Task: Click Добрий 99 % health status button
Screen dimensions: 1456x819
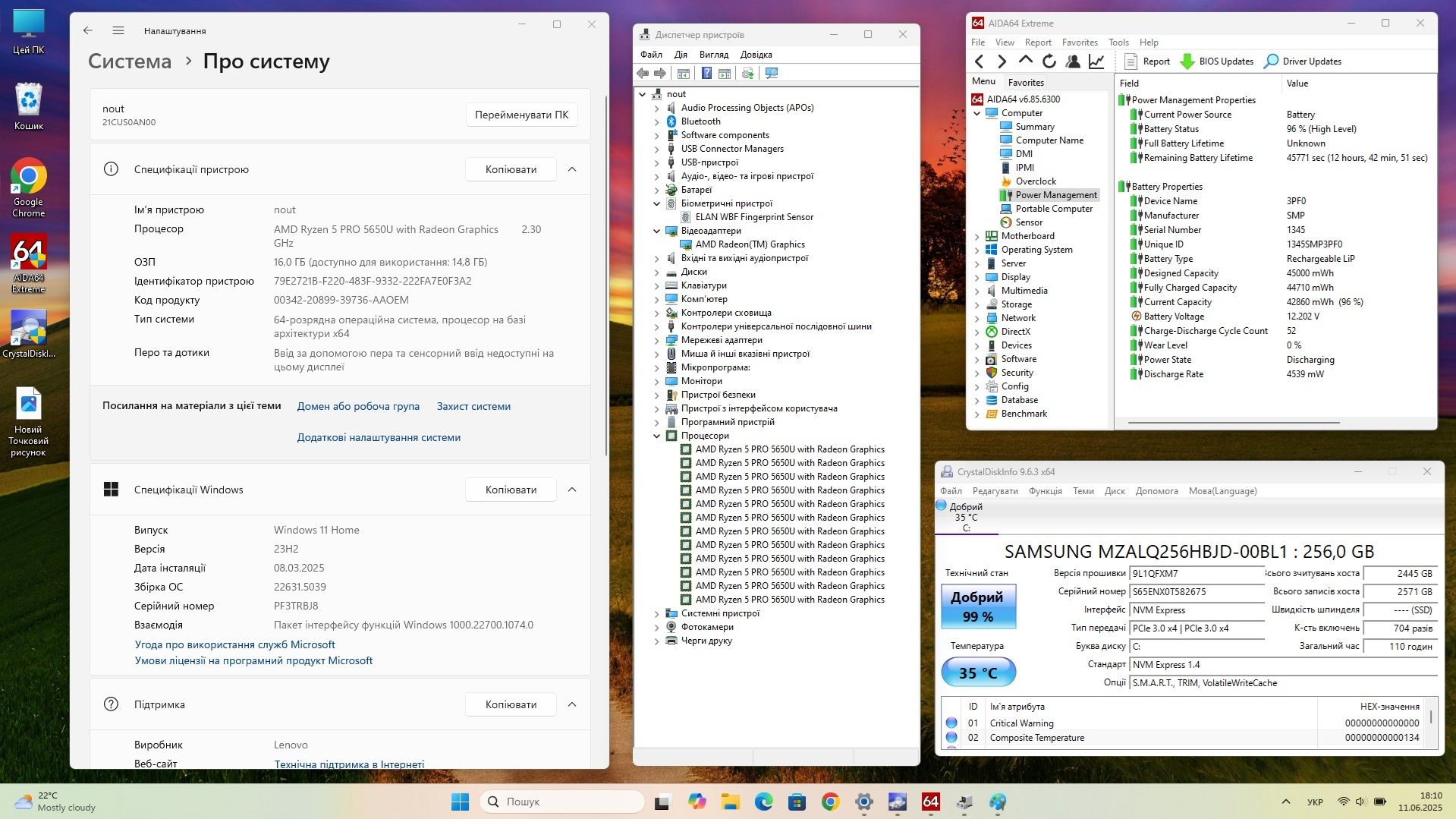Action: point(978,606)
